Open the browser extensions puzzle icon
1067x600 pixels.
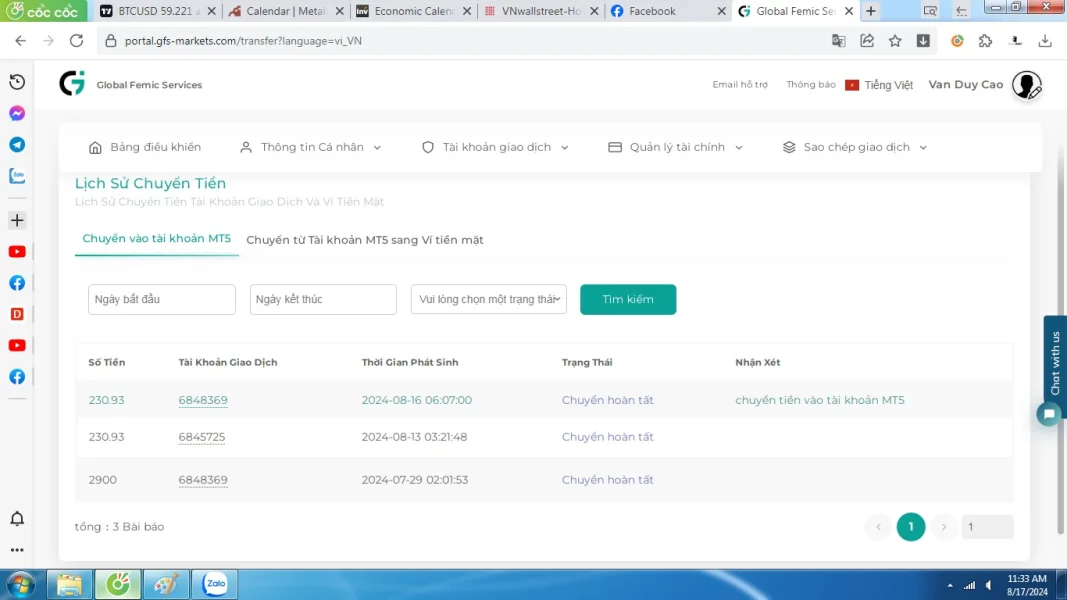point(985,41)
